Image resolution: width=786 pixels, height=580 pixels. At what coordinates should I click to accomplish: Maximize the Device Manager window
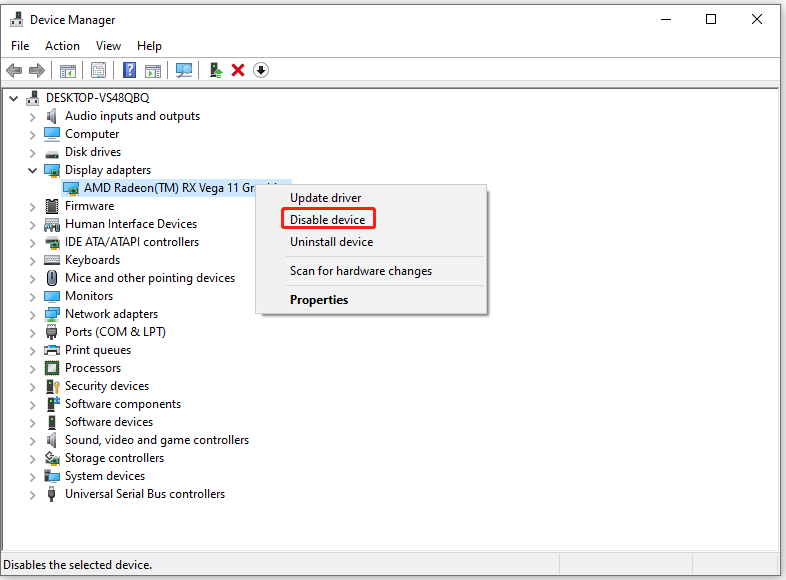point(711,20)
